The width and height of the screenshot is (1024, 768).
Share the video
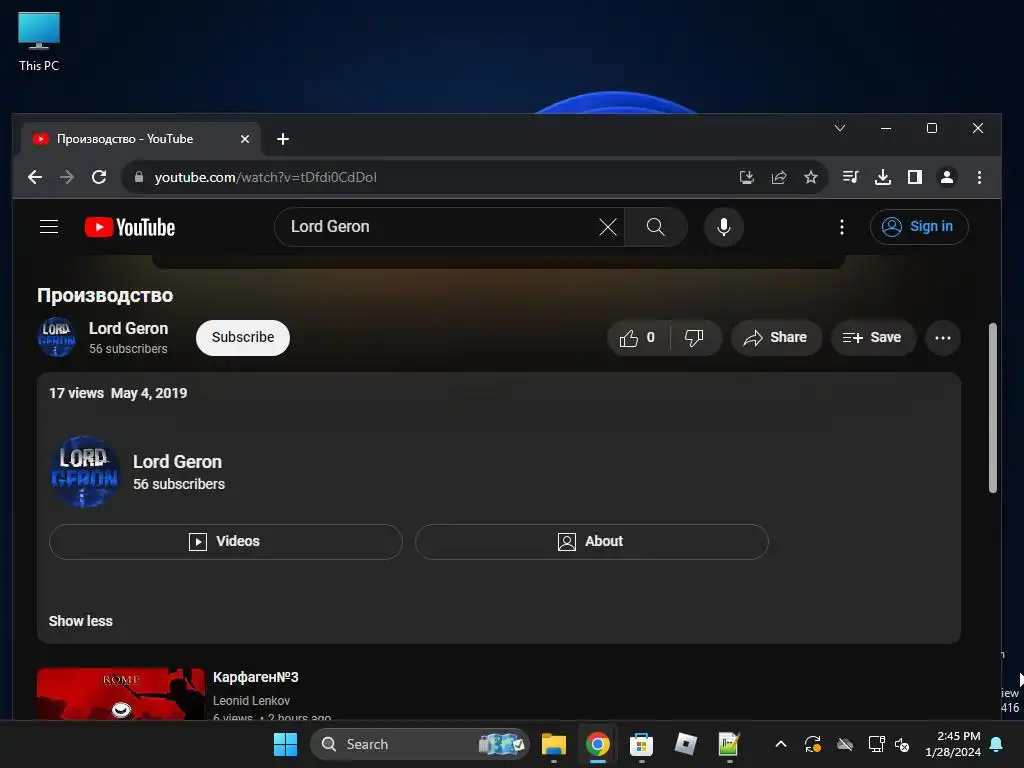coord(776,338)
